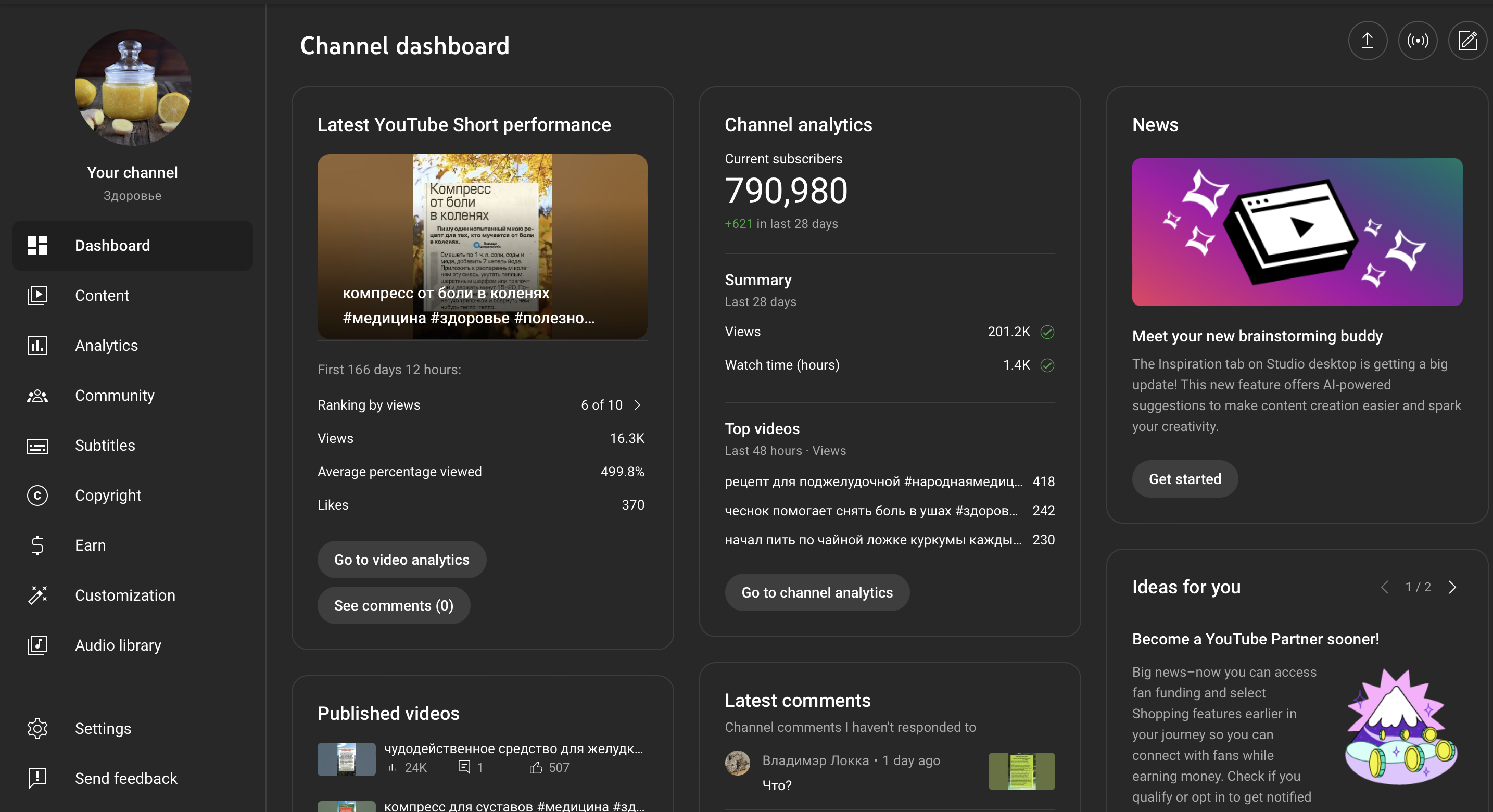Screen dimensions: 1493x812
Task: Open the Content menu item
Action: (x=133, y=295)
